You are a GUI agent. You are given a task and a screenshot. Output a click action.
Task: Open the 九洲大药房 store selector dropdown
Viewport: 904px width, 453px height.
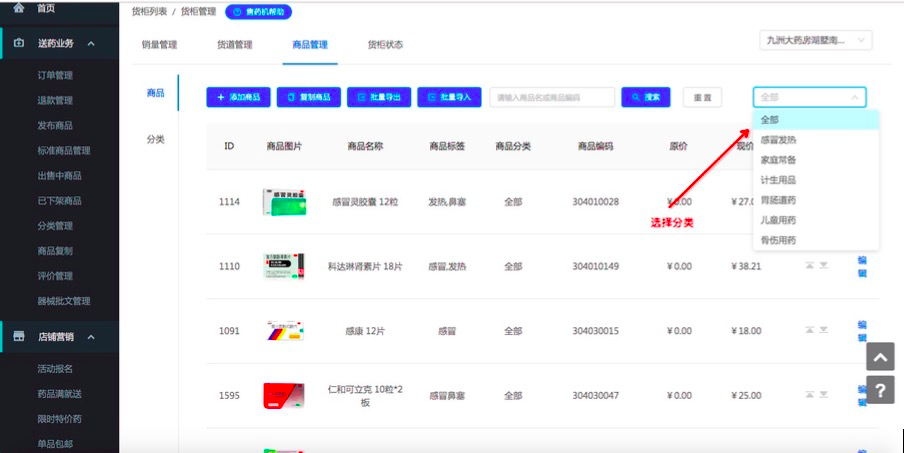tap(816, 40)
